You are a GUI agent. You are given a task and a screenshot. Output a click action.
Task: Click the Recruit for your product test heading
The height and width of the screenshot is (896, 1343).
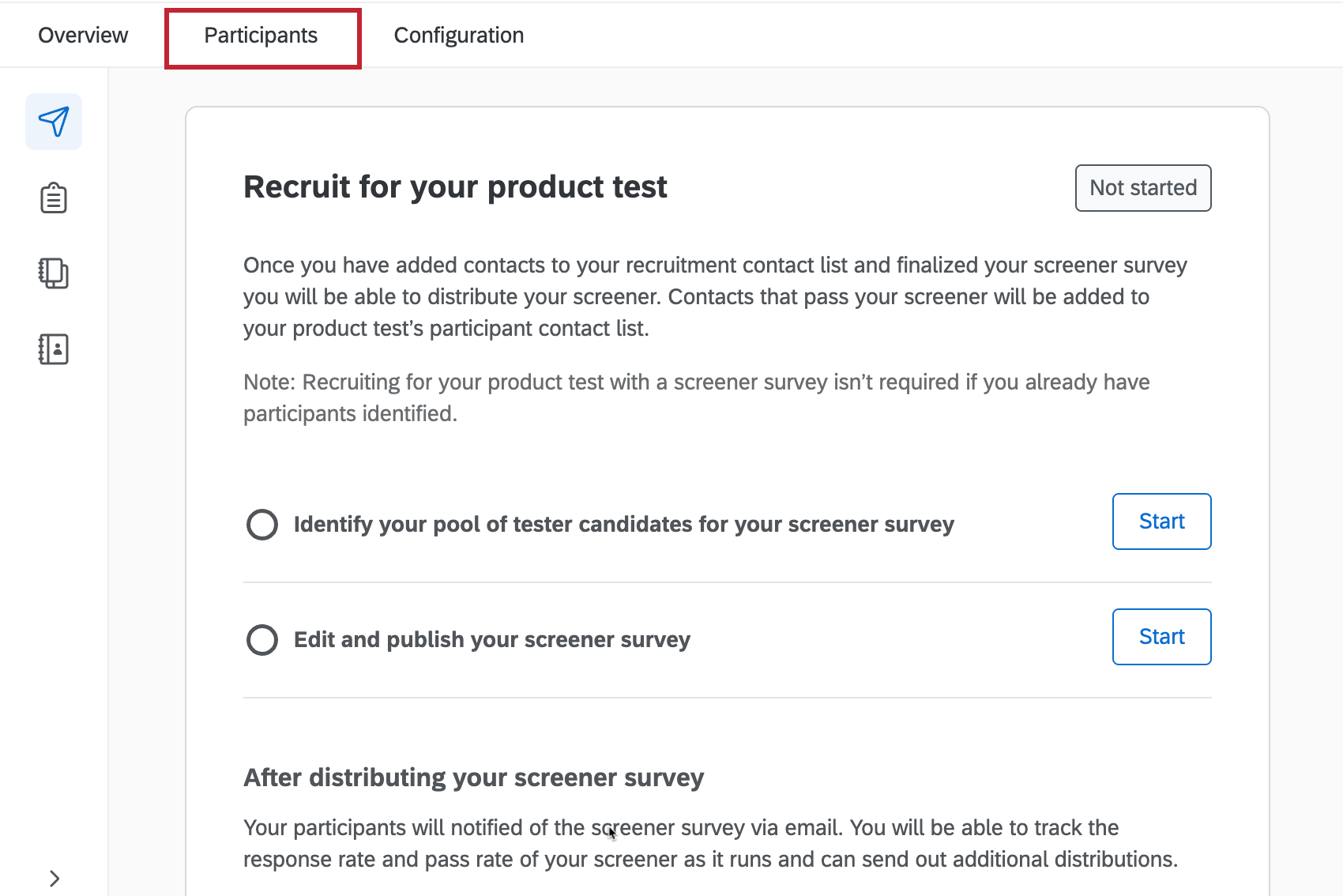tap(455, 187)
